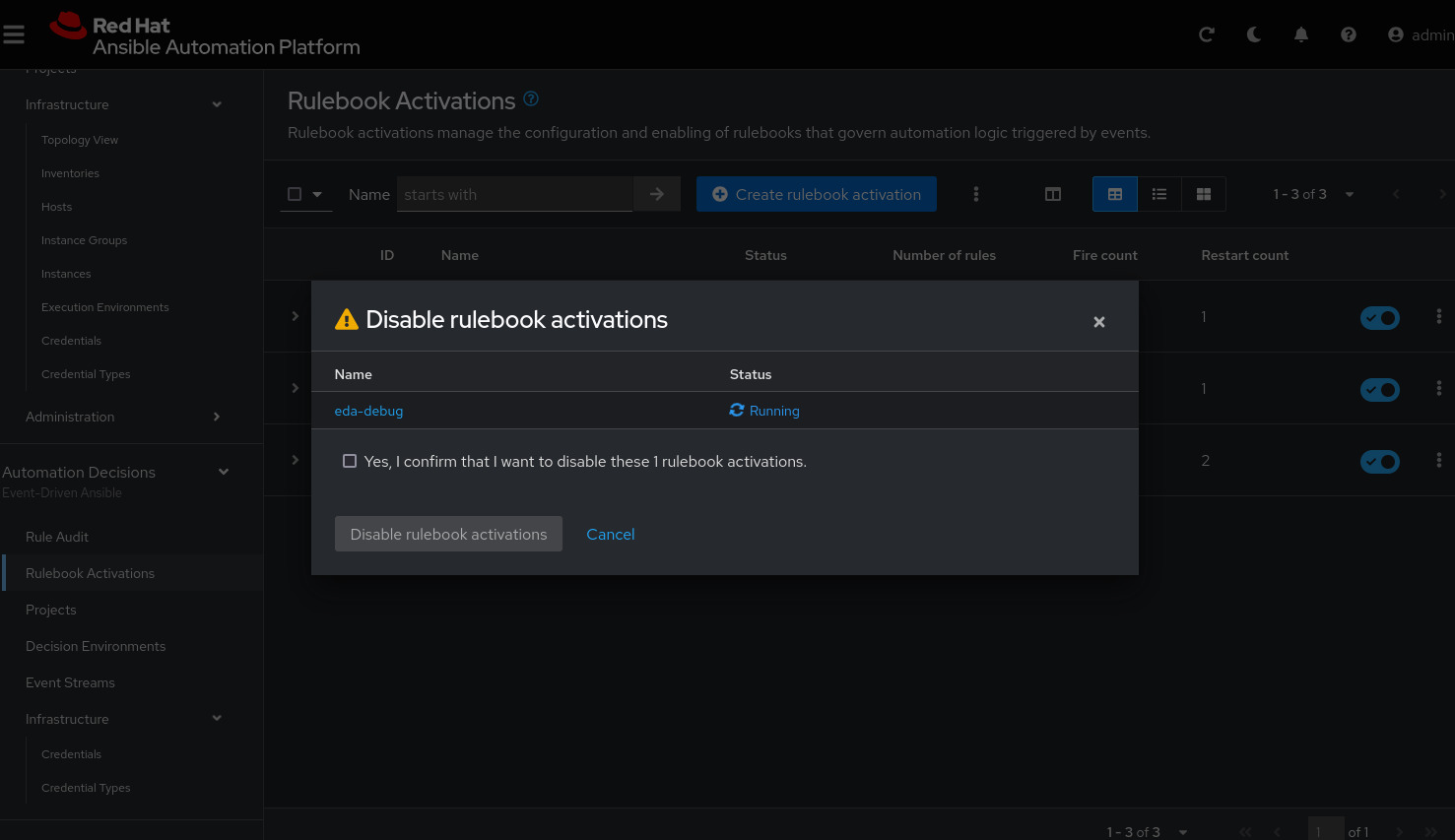Switch theme using the moon icon
Viewport: 1455px width, 840px height.
click(x=1254, y=34)
